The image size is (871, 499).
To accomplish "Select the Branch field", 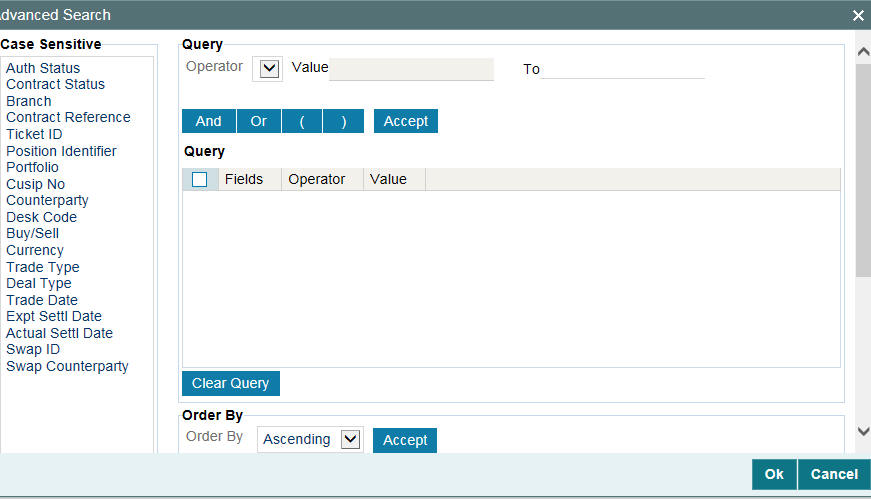I will point(29,101).
